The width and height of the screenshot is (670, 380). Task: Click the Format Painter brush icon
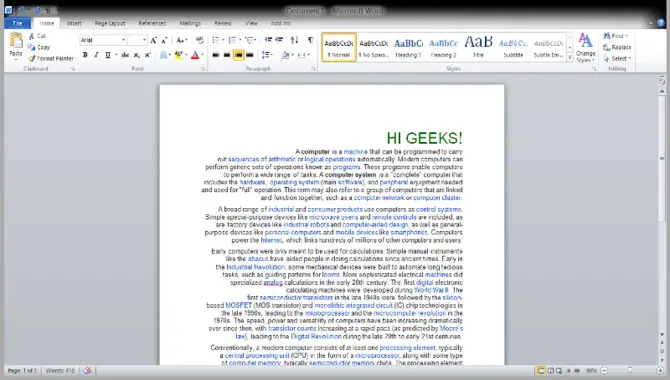(32, 59)
